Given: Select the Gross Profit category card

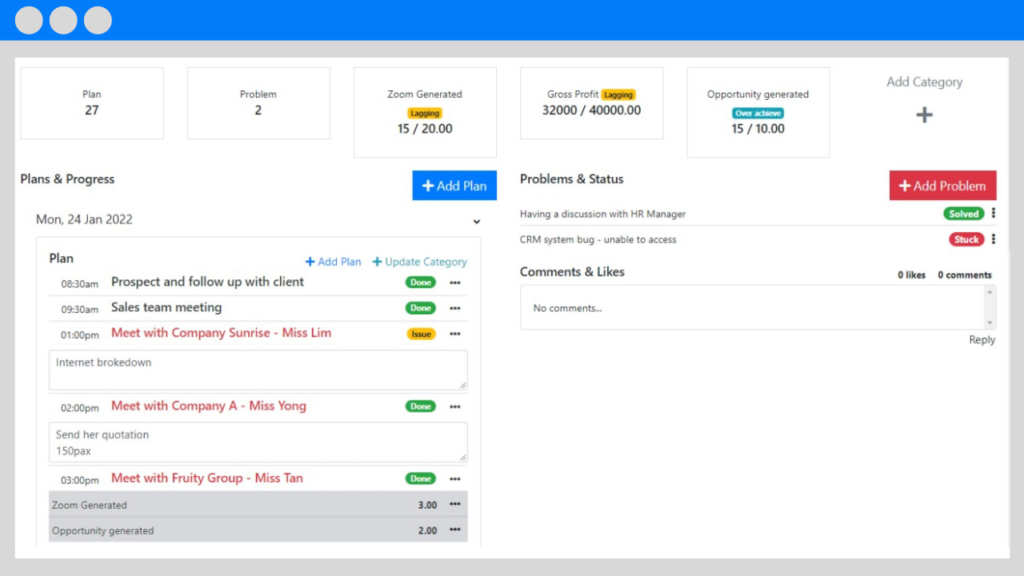Looking at the screenshot, I should pyautogui.click(x=591, y=103).
